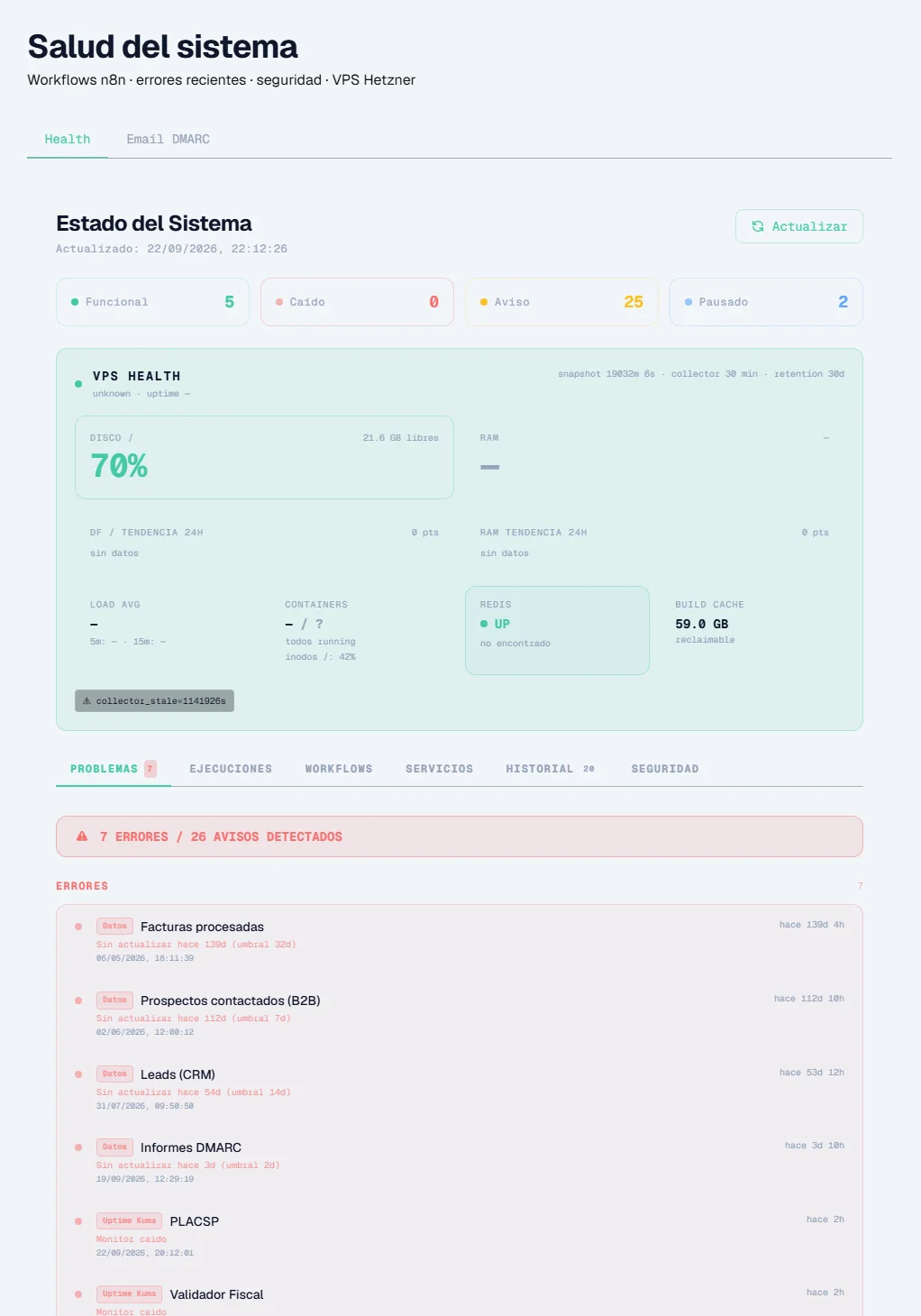The height and width of the screenshot is (1316, 921).
Task: Click the red dot beside PLACSP
Action: [x=78, y=1221]
